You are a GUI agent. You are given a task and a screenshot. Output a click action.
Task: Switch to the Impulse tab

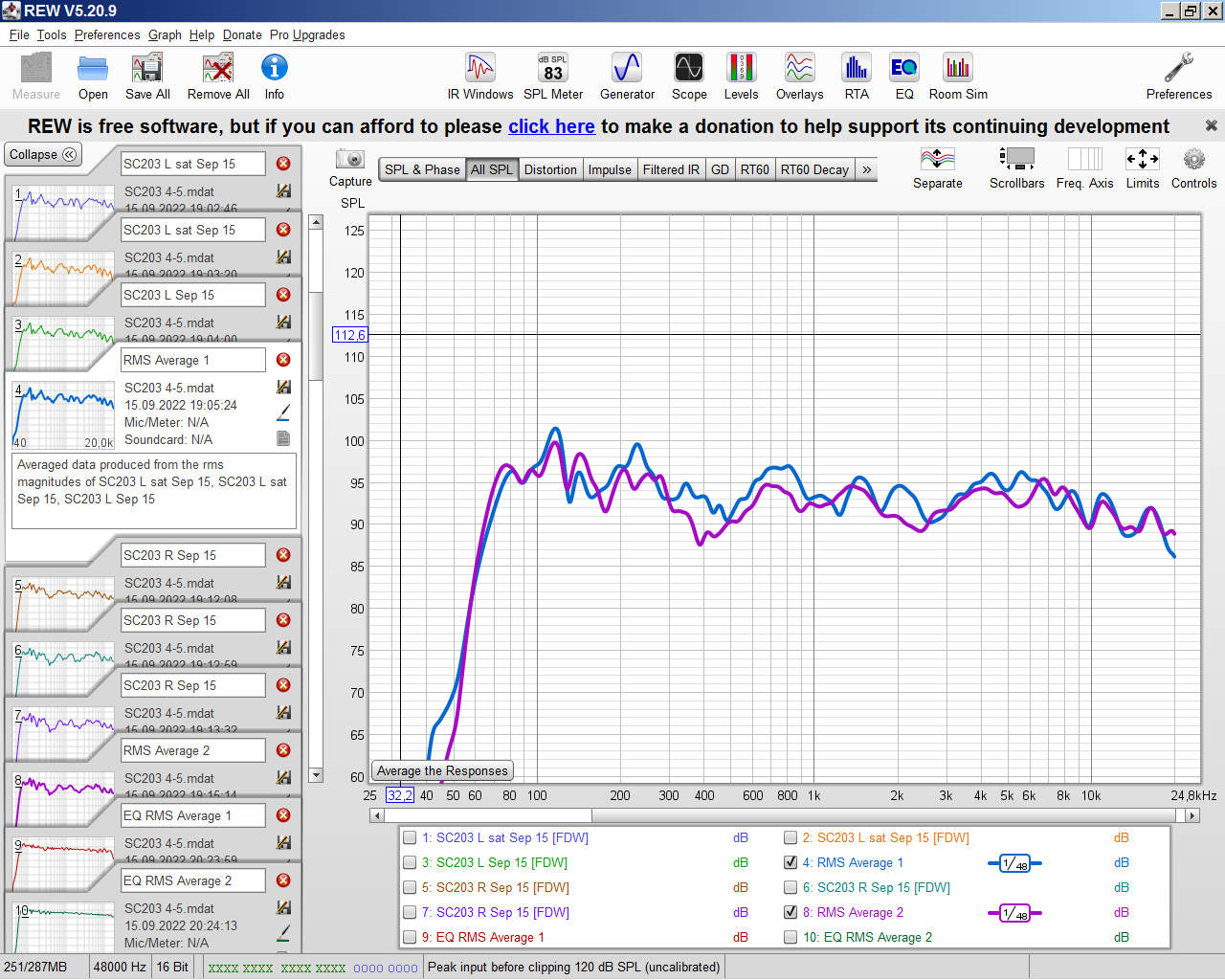pyautogui.click(x=610, y=169)
